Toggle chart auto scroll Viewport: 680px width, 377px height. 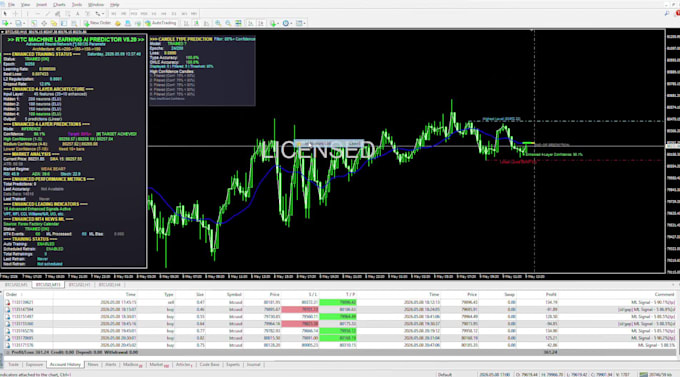pos(251,23)
